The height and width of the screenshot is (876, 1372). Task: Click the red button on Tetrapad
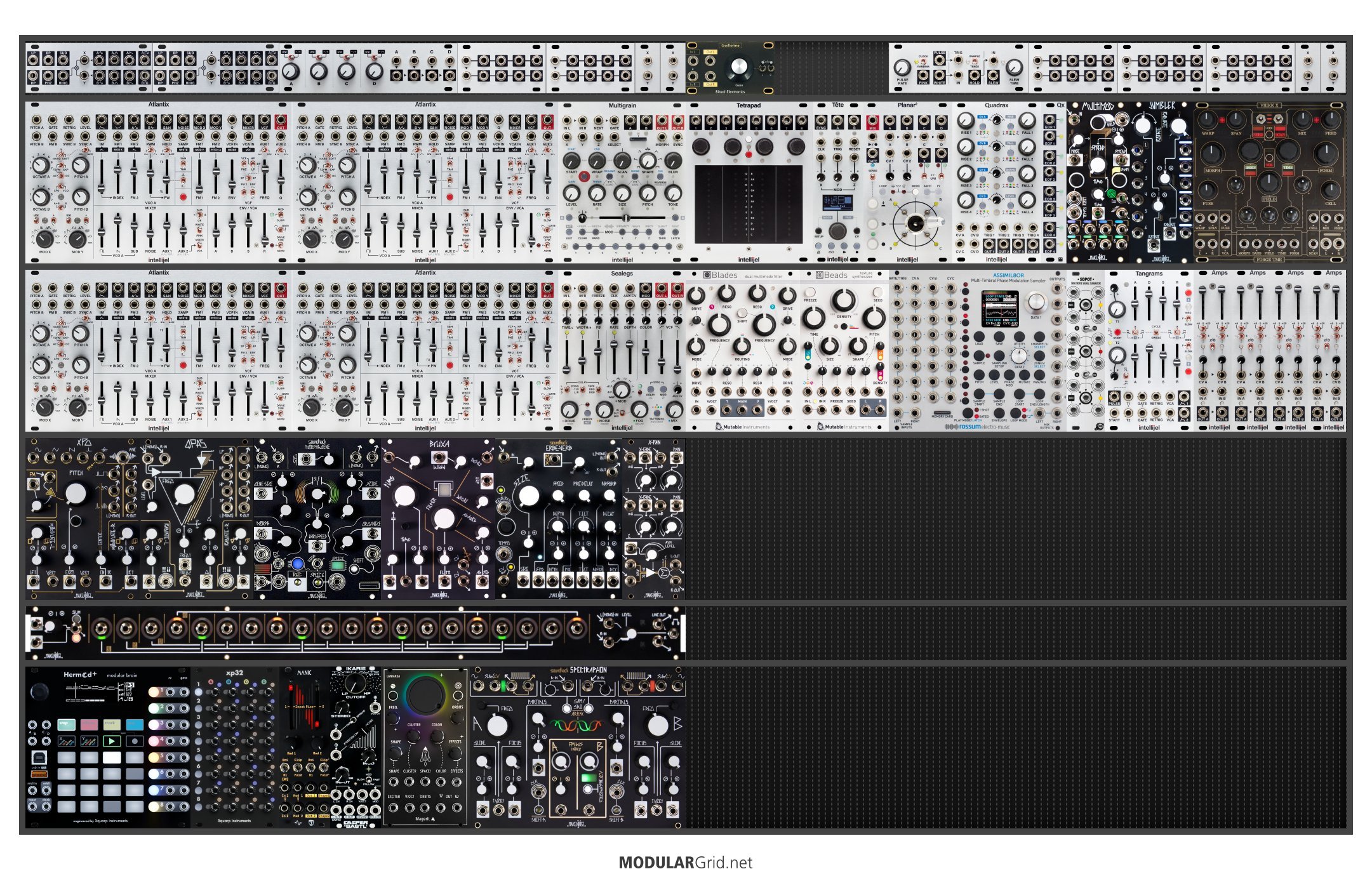pos(749,154)
